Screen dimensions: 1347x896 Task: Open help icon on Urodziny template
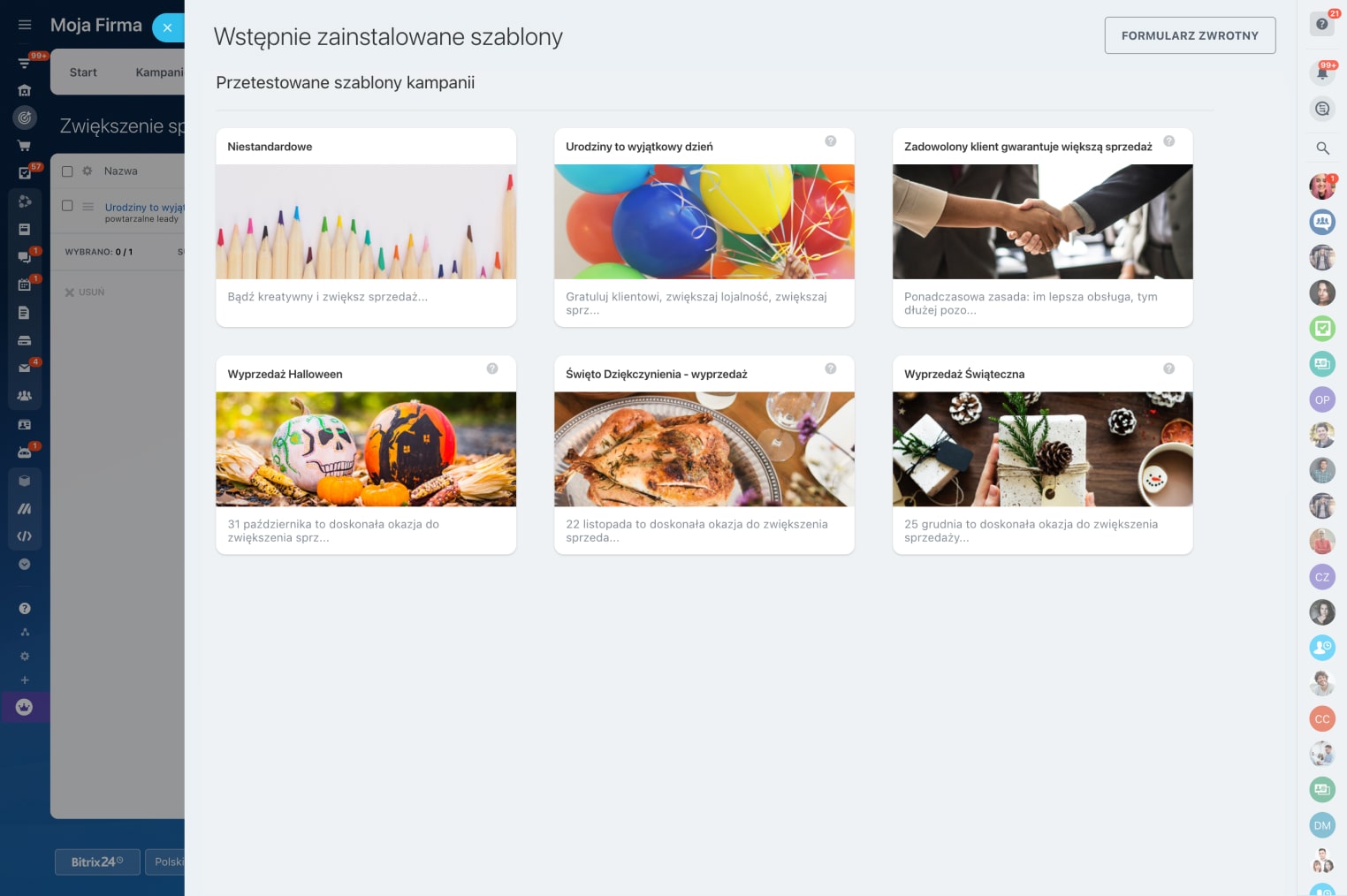tap(831, 141)
